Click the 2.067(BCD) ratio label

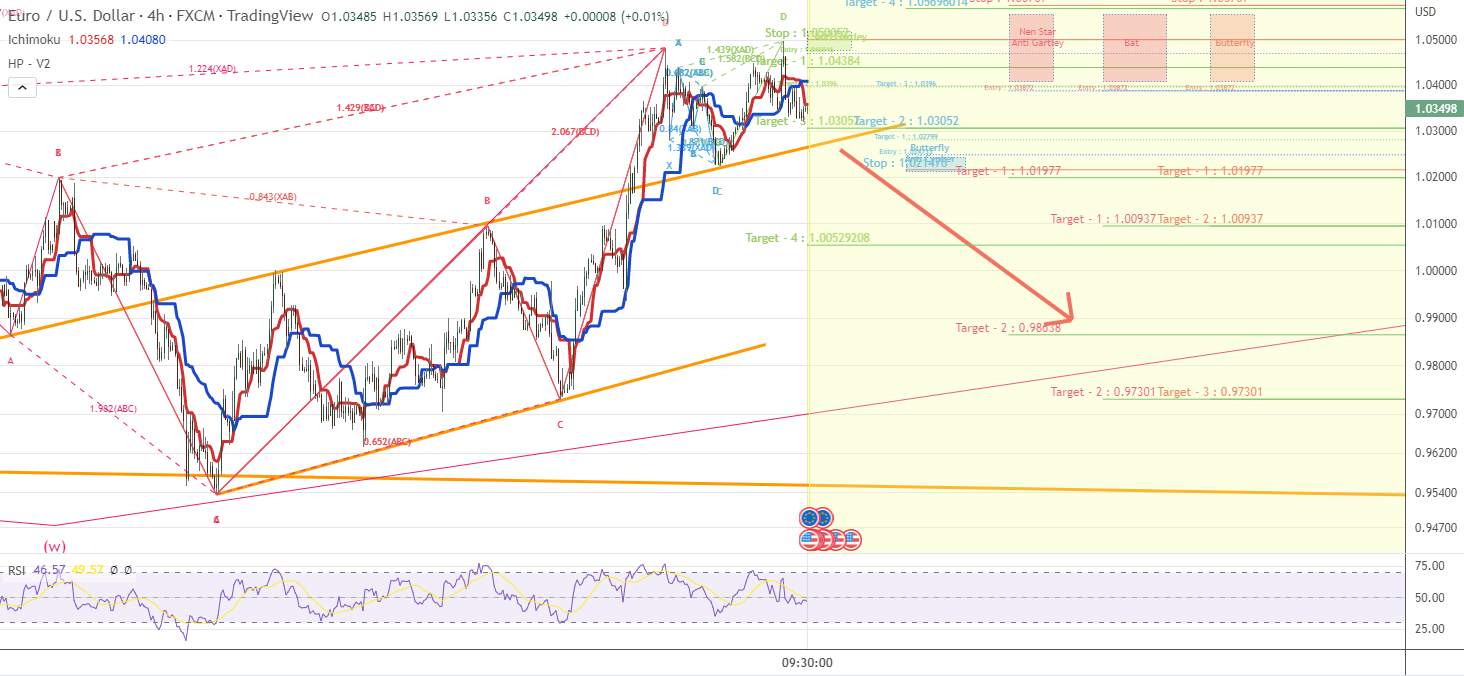(575, 132)
